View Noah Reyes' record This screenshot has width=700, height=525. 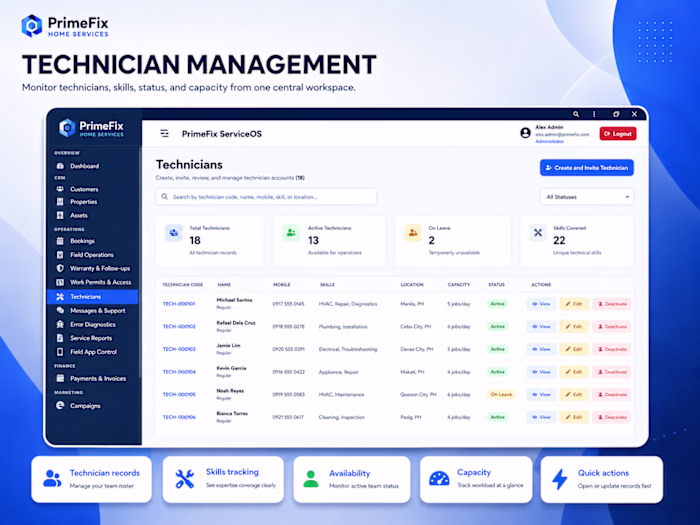[x=541, y=395]
